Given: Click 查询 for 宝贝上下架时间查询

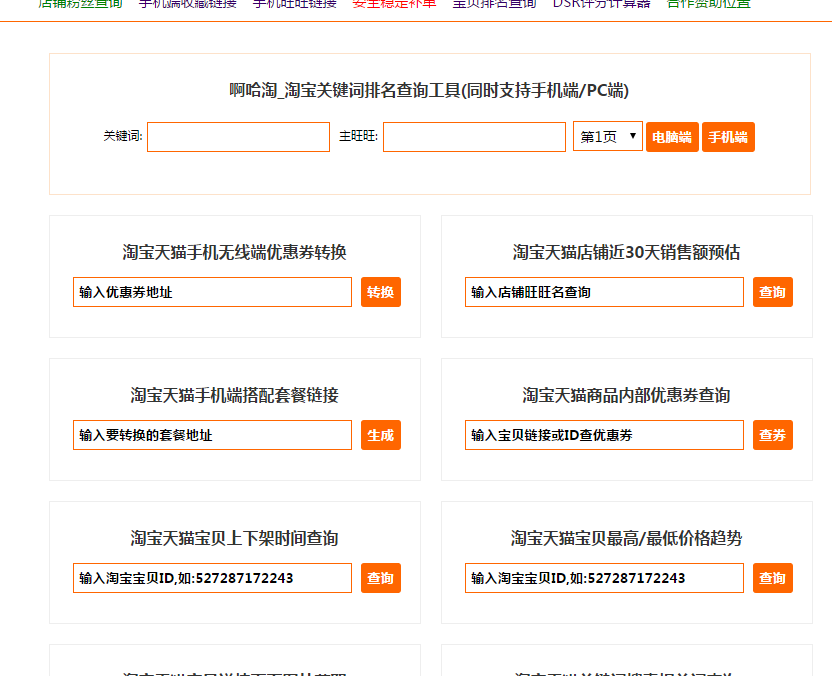Looking at the screenshot, I should [x=380, y=578].
